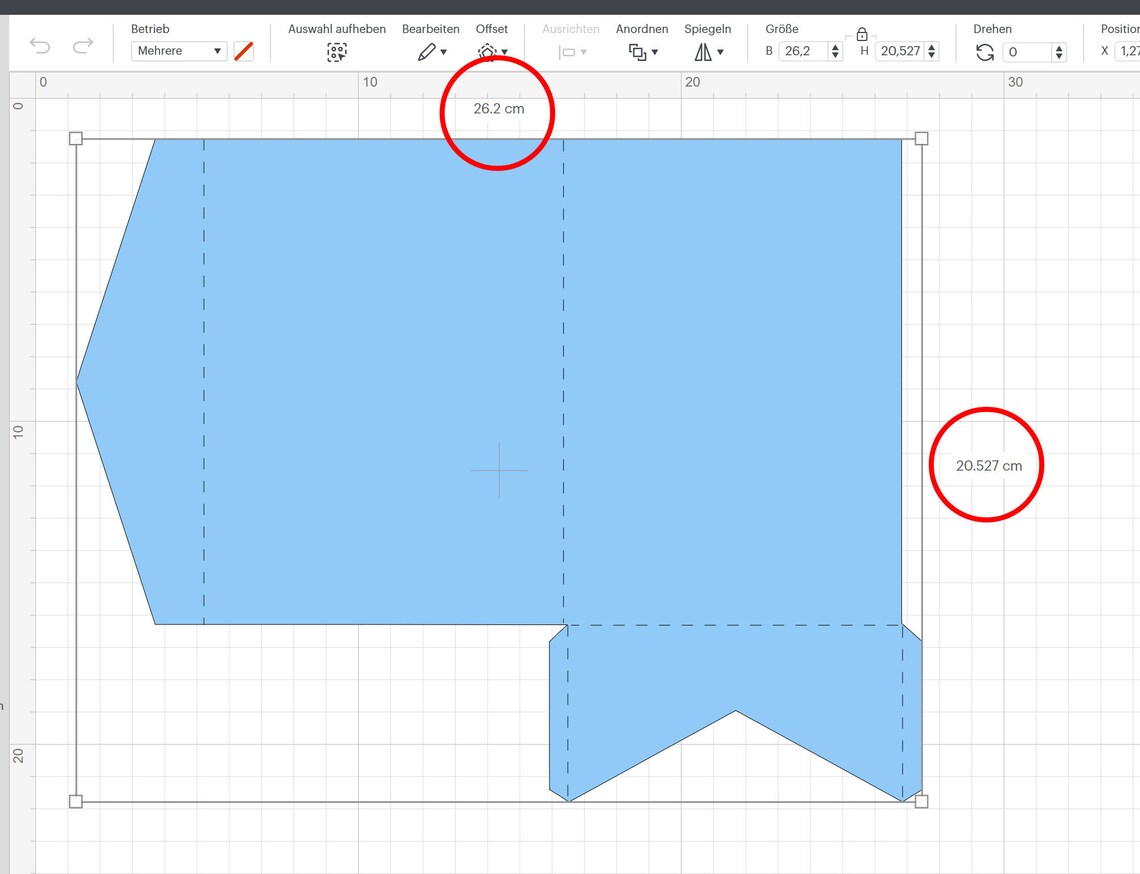Open the Offset options dropdown
The height and width of the screenshot is (874, 1140).
point(504,53)
